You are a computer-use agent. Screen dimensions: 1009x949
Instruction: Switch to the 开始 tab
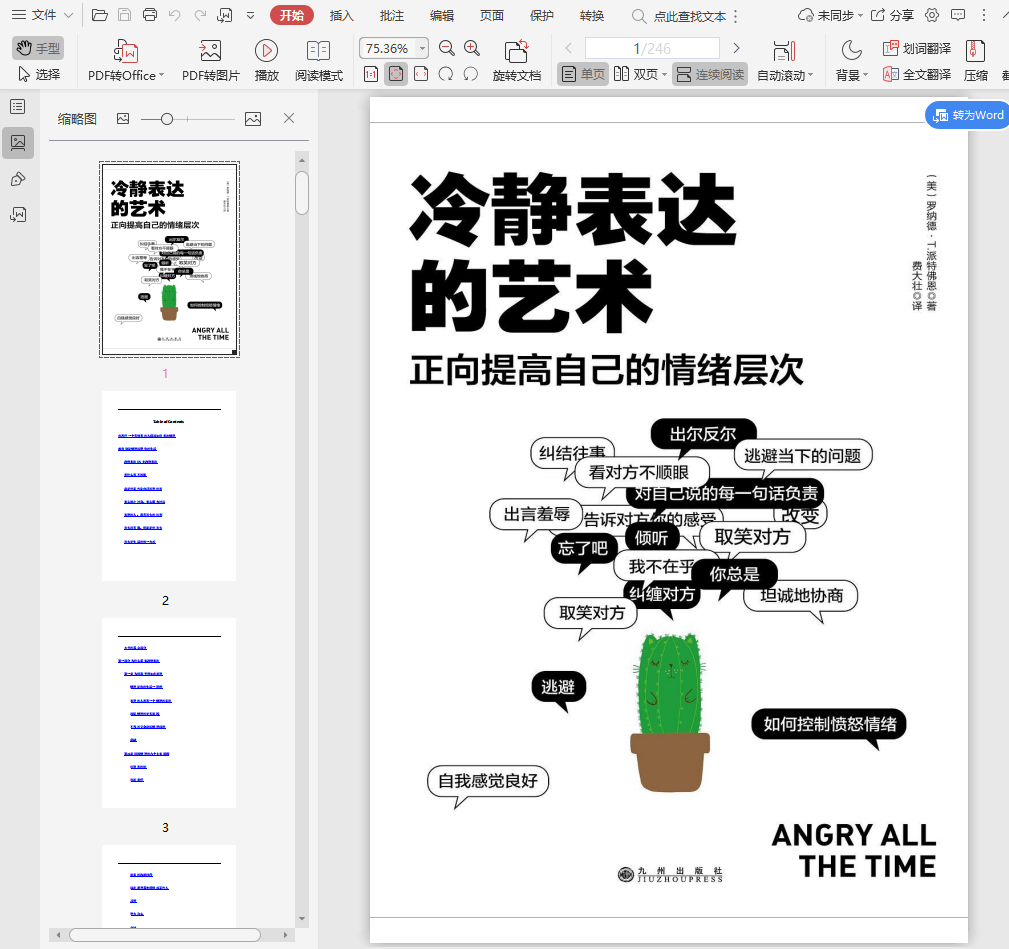292,15
